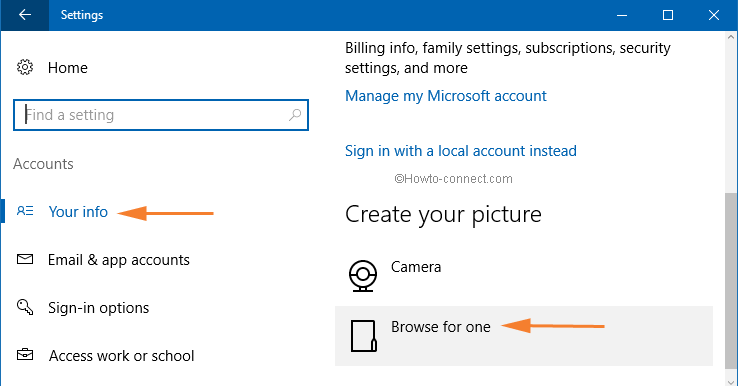Image resolution: width=738 pixels, height=386 pixels.
Task: Click the briefcase icon for work access
Action: click(x=25, y=354)
